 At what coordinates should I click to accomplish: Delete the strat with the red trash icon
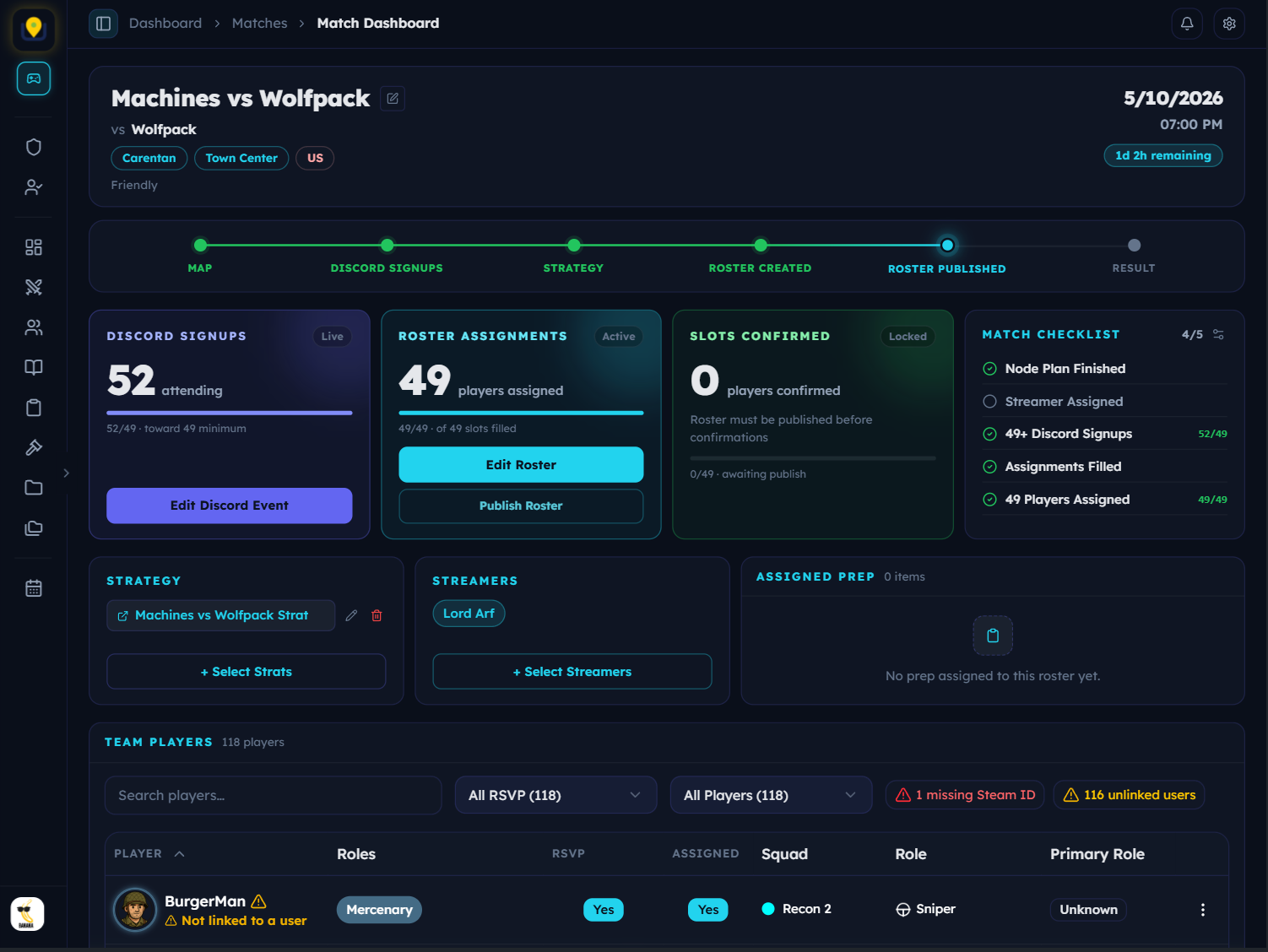click(377, 615)
